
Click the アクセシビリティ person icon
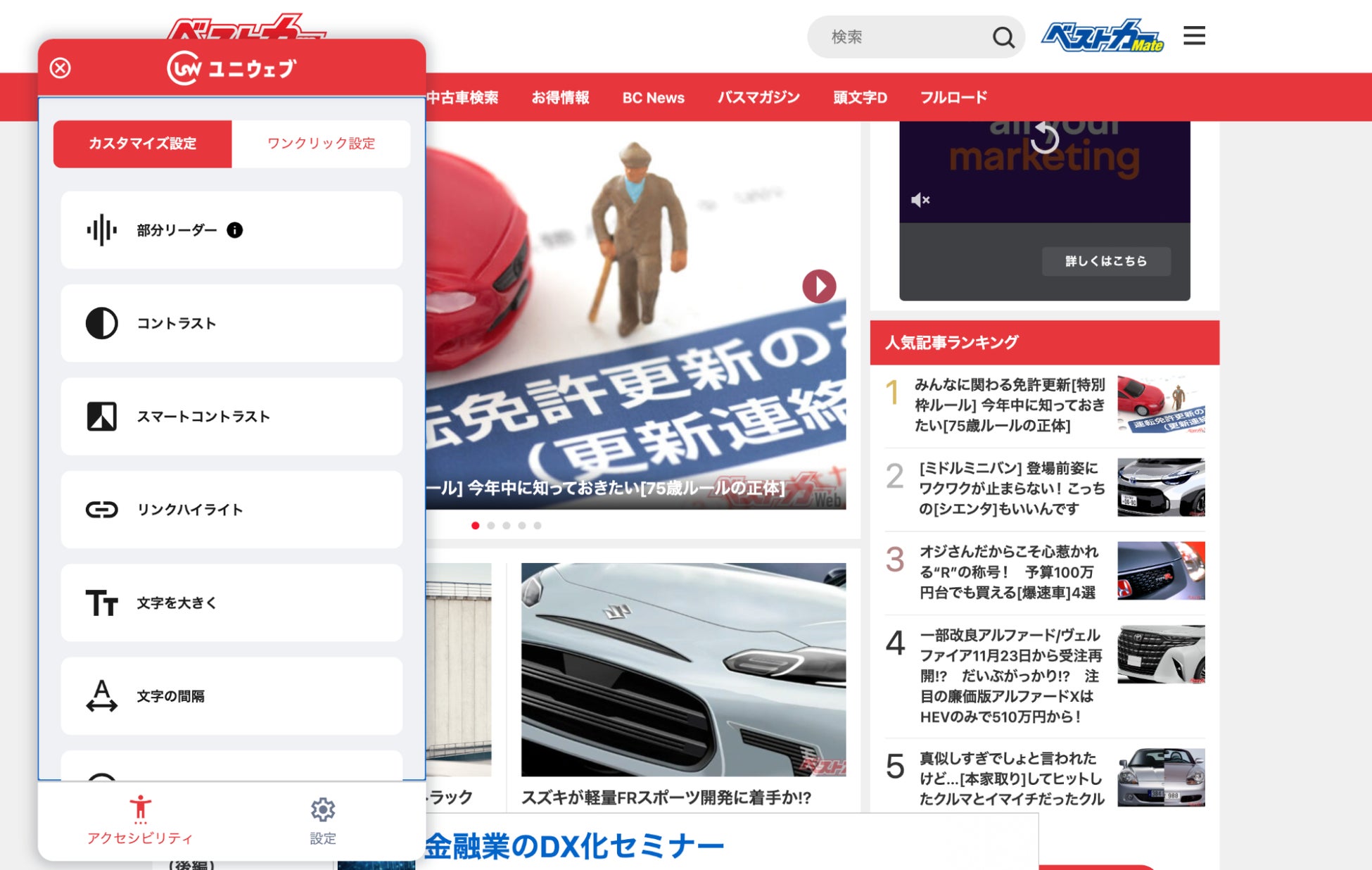(x=140, y=809)
